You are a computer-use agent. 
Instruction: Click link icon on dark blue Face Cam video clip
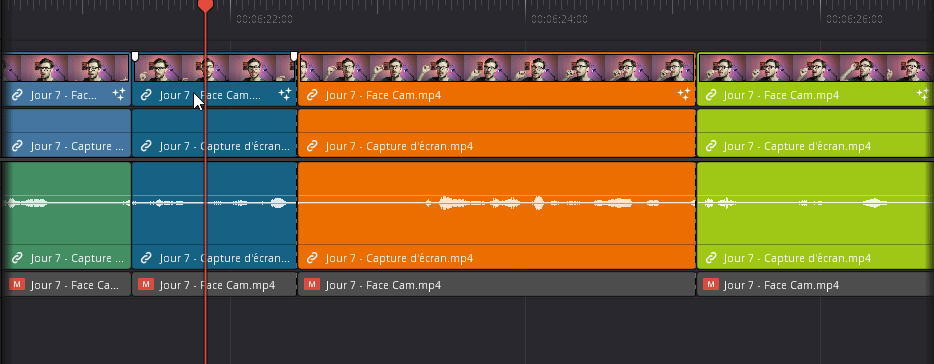[146, 95]
